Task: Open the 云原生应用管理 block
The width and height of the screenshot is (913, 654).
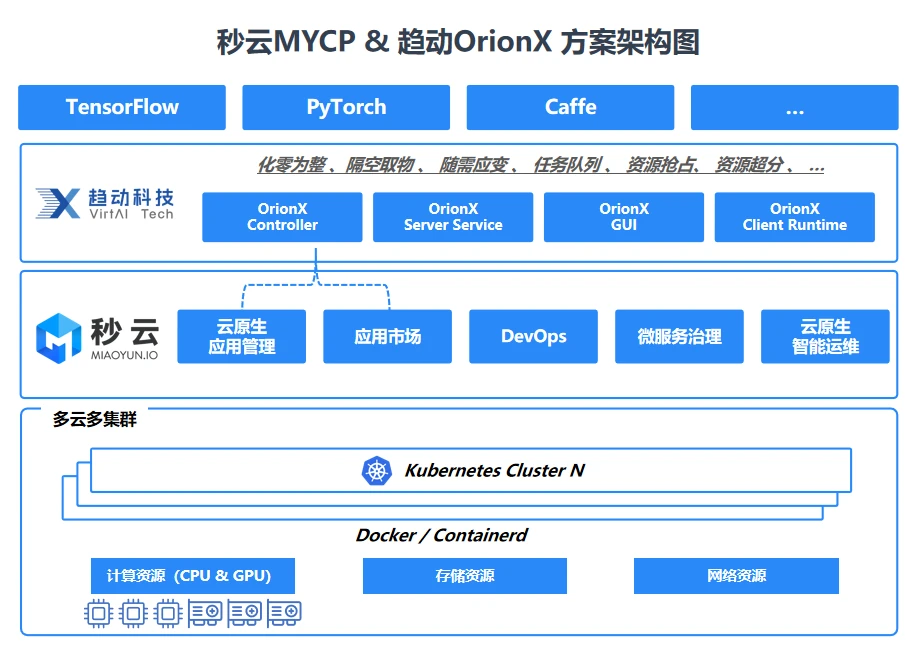Action: coord(242,336)
